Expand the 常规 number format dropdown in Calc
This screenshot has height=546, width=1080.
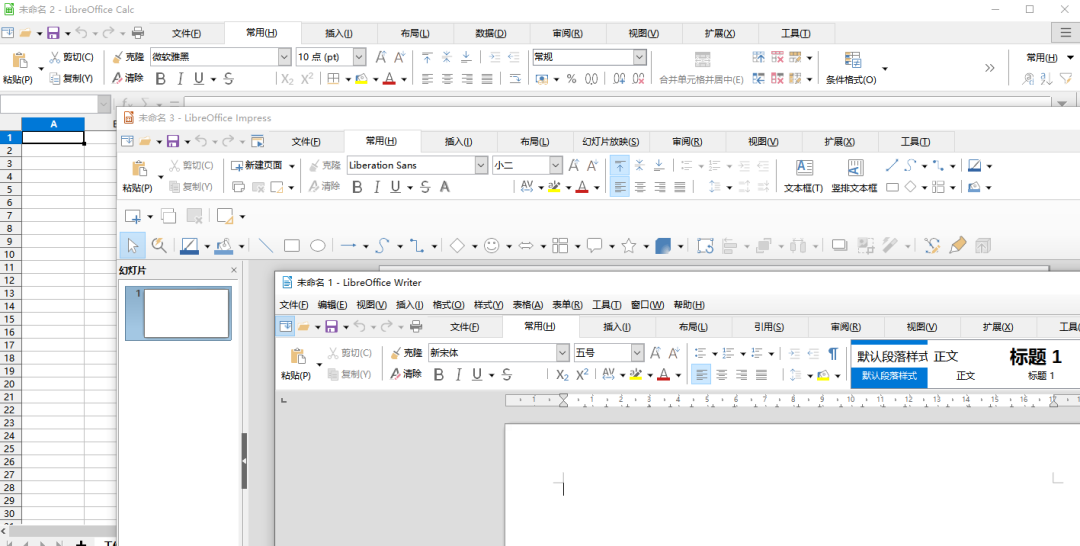(639, 57)
